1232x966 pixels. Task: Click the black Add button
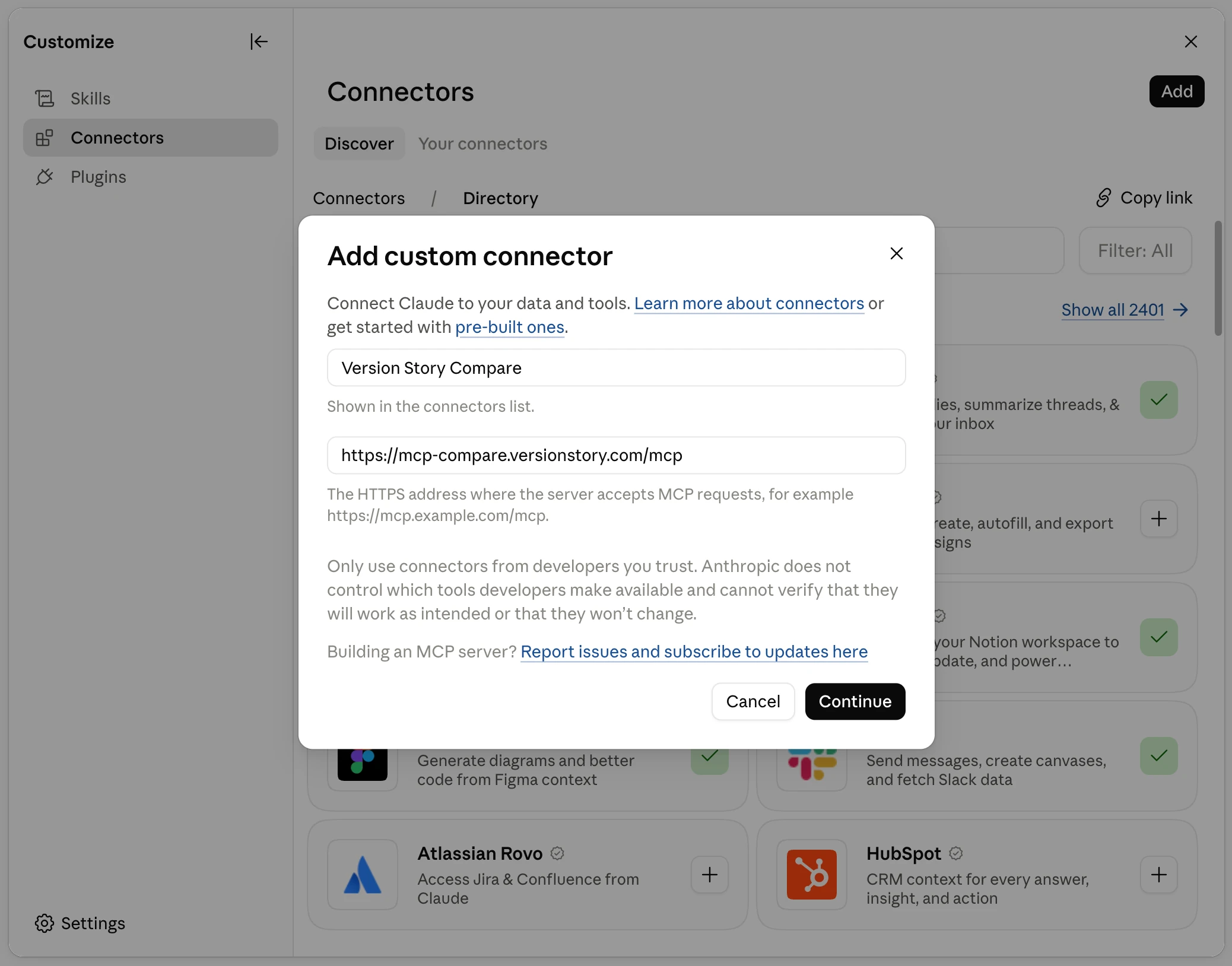click(1176, 91)
